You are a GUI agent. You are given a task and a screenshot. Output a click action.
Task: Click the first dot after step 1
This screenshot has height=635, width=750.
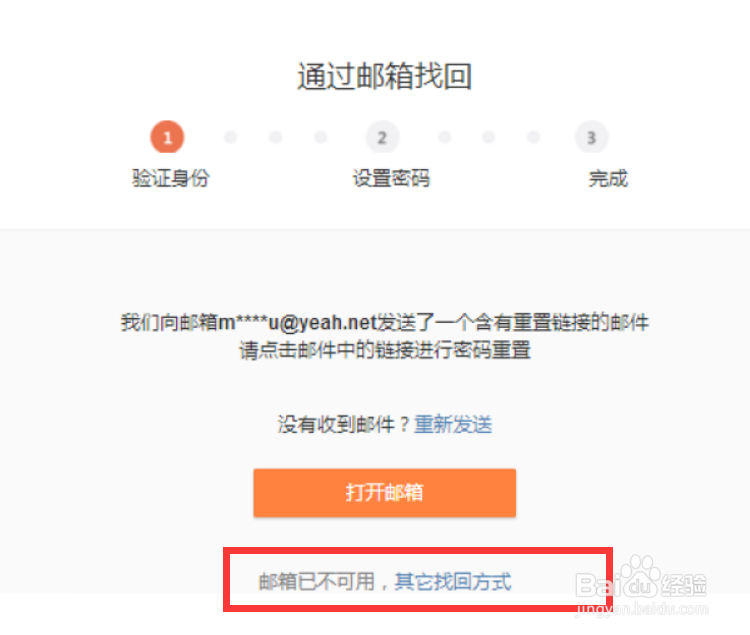pyautogui.click(x=231, y=137)
